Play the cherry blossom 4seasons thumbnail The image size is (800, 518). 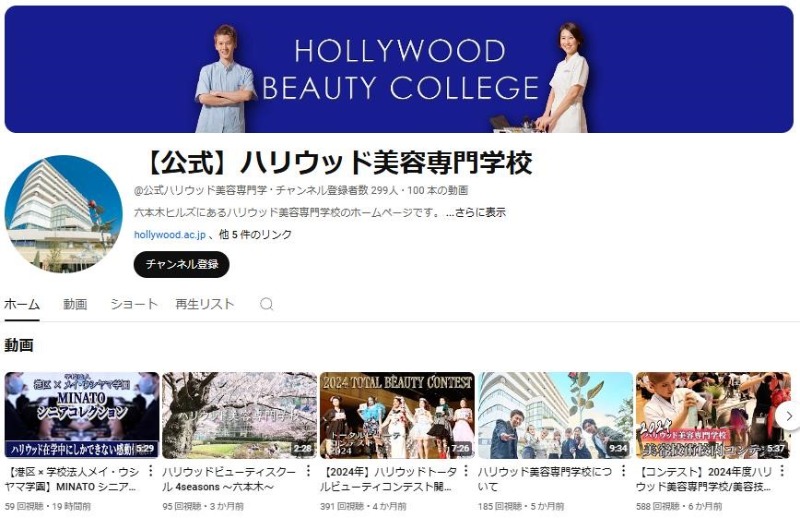point(239,415)
